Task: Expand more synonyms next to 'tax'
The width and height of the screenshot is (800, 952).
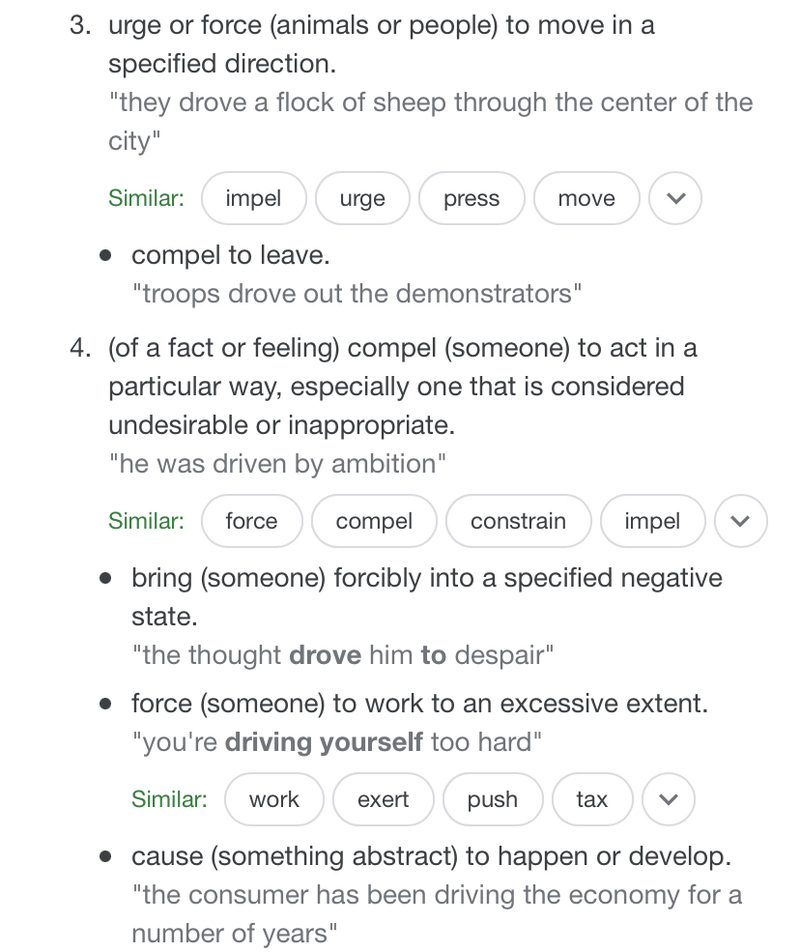Action: point(668,799)
